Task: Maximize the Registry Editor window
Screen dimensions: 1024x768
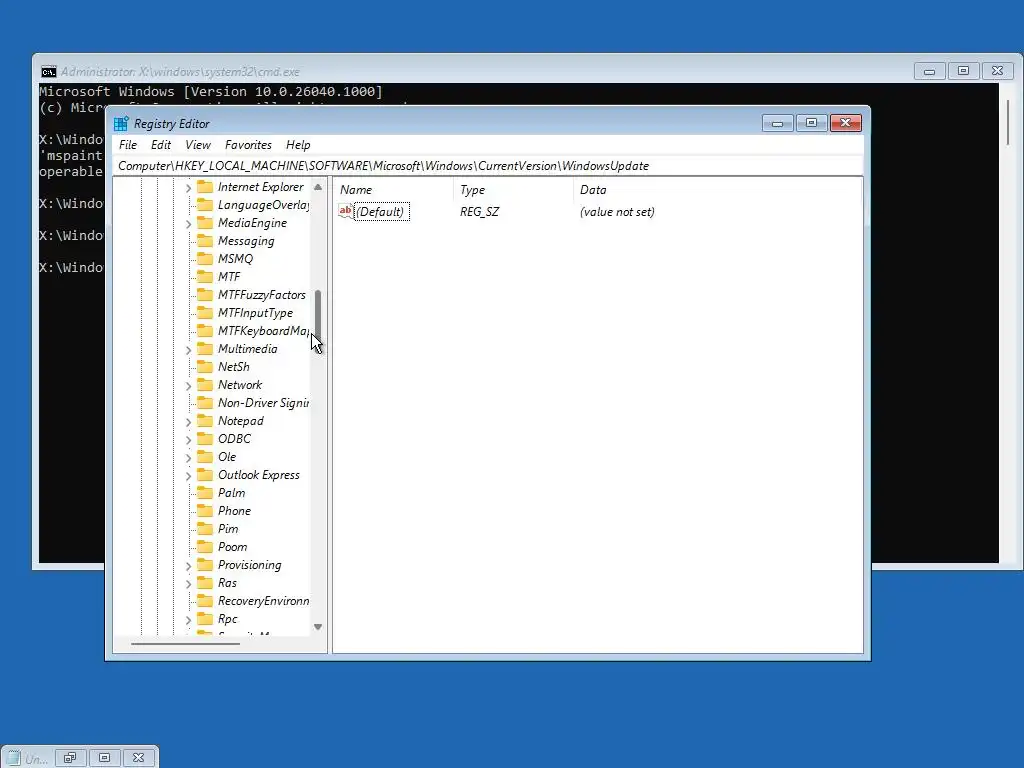Action: [811, 123]
